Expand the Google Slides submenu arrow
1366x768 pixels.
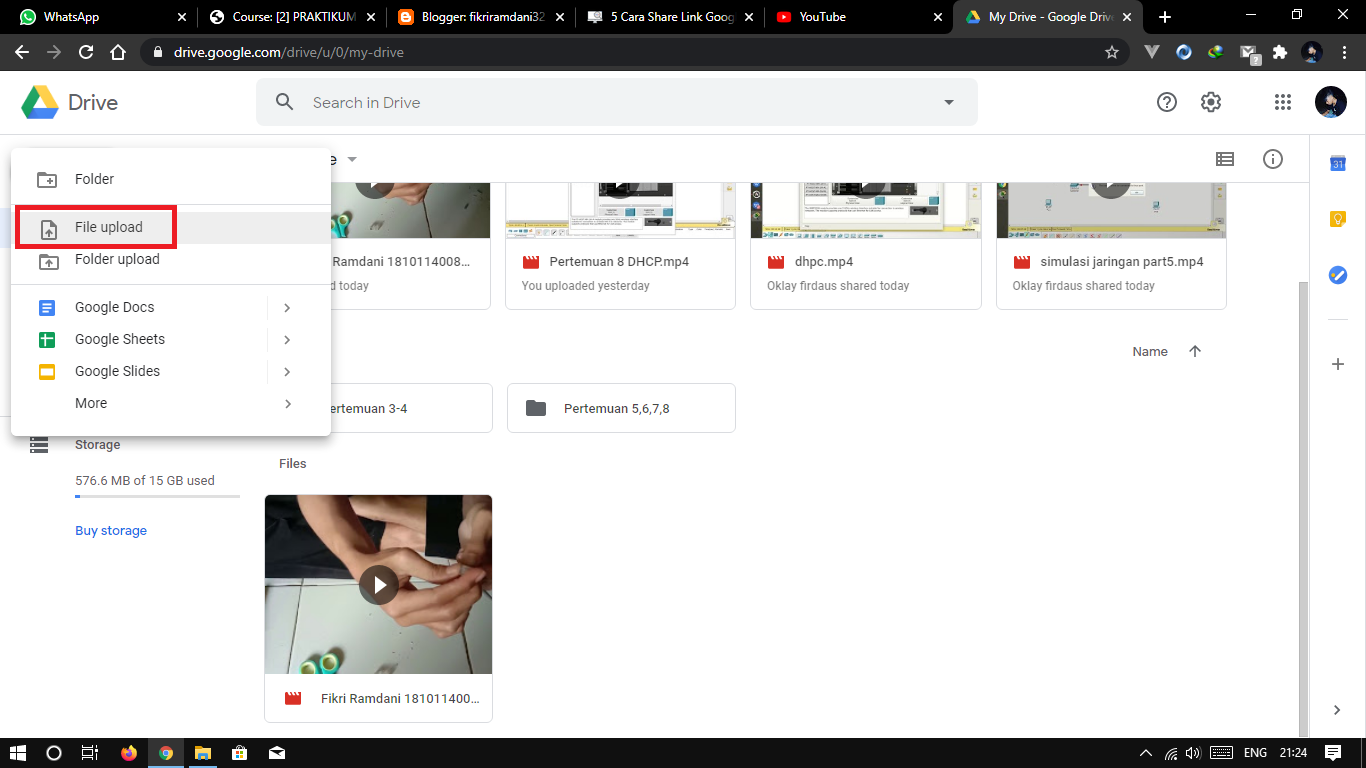(x=287, y=371)
